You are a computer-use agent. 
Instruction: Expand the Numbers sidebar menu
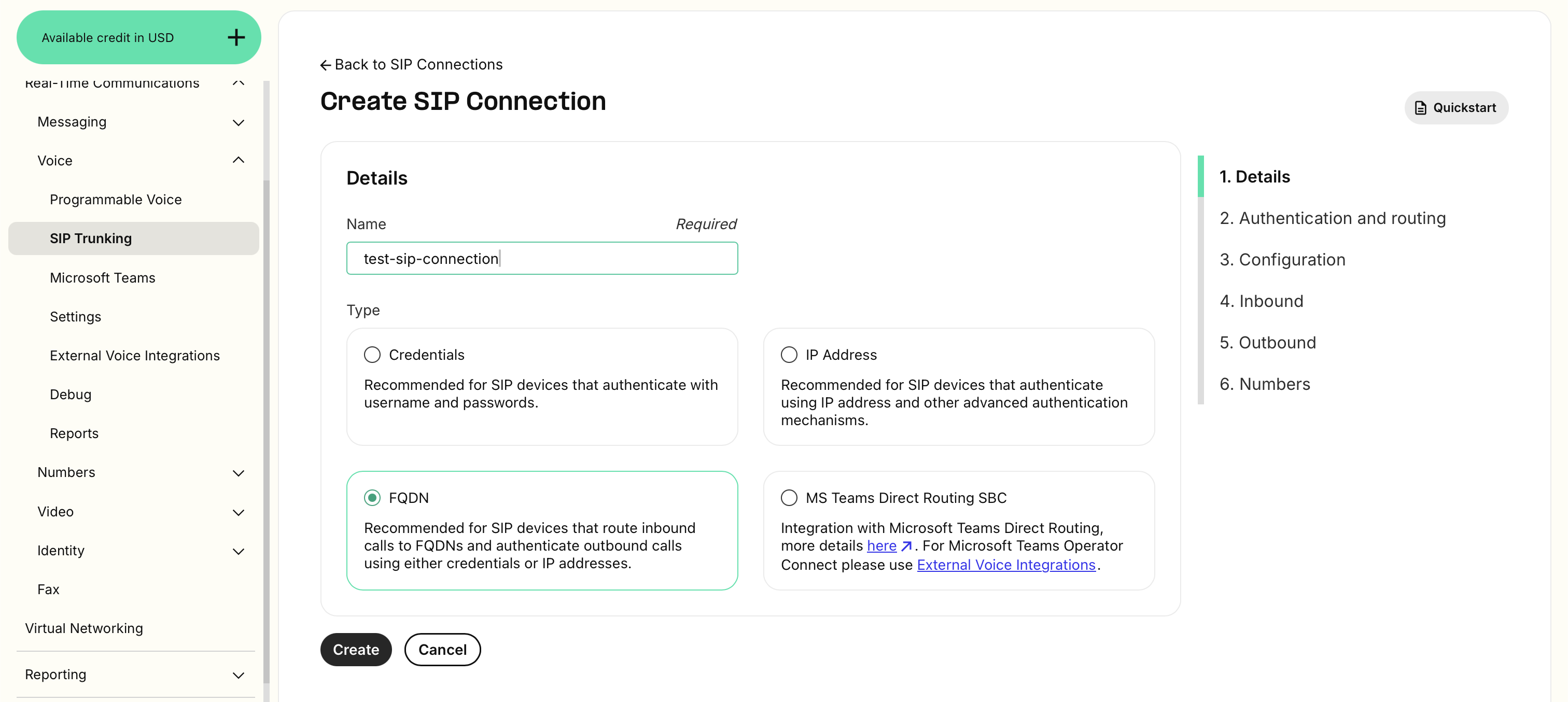coord(239,473)
